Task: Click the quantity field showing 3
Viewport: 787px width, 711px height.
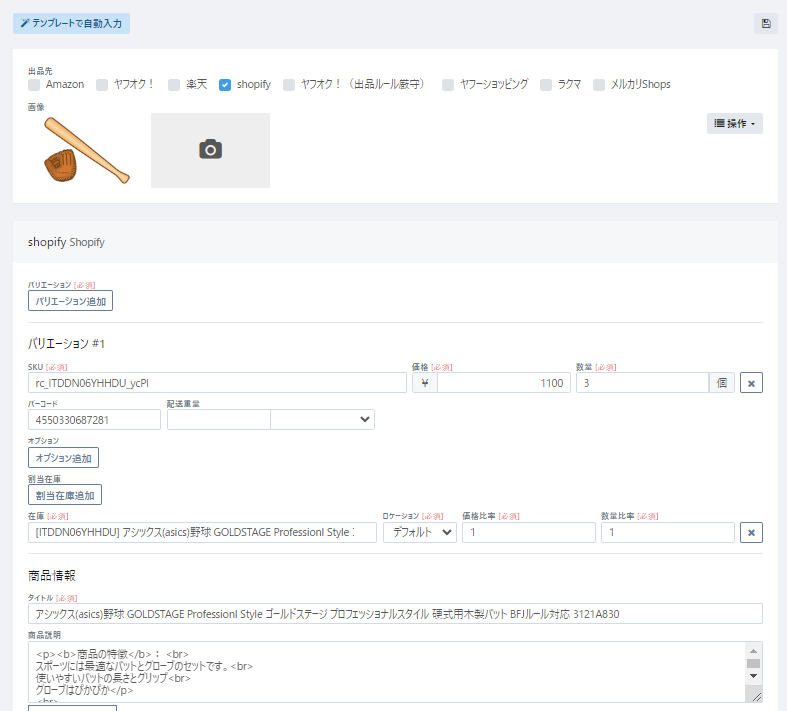Action: tap(642, 383)
